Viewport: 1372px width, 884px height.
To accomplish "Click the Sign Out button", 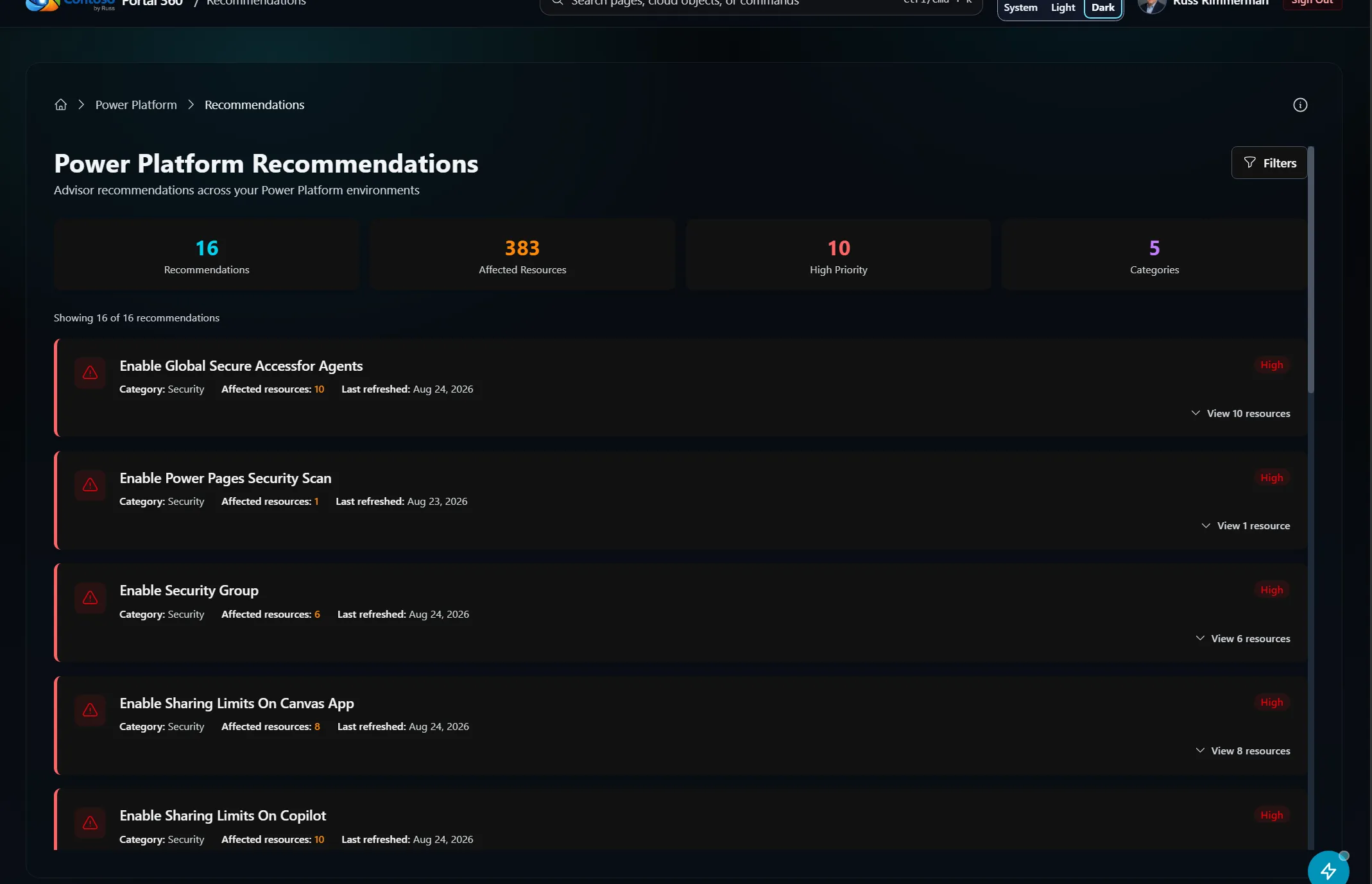I will [1312, 3].
